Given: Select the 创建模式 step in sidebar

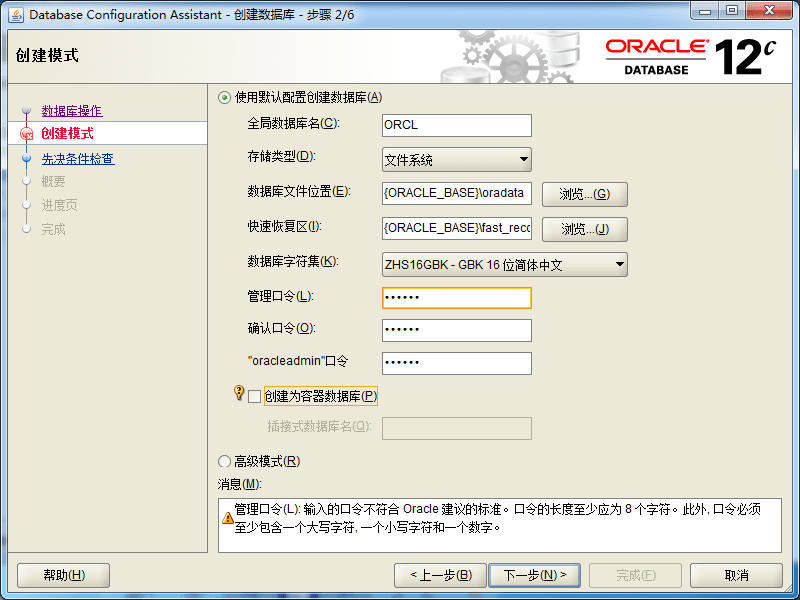Looking at the screenshot, I should pos(67,134).
